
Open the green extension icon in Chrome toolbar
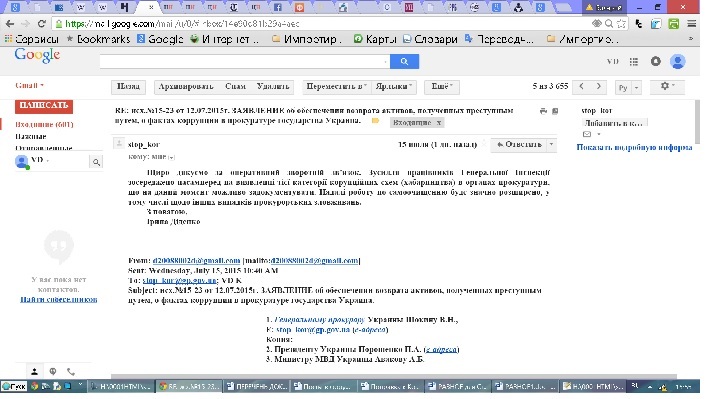[x=674, y=24]
